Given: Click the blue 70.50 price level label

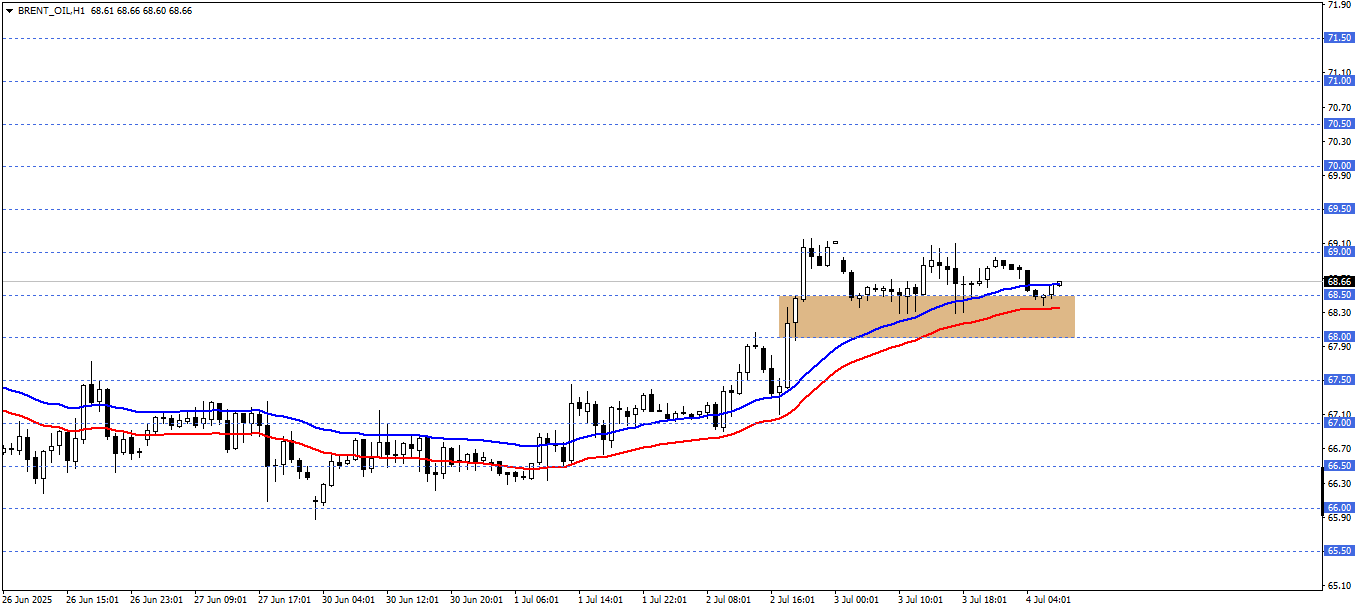Looking at the screenshot, I should click(x=1339, y=124).
